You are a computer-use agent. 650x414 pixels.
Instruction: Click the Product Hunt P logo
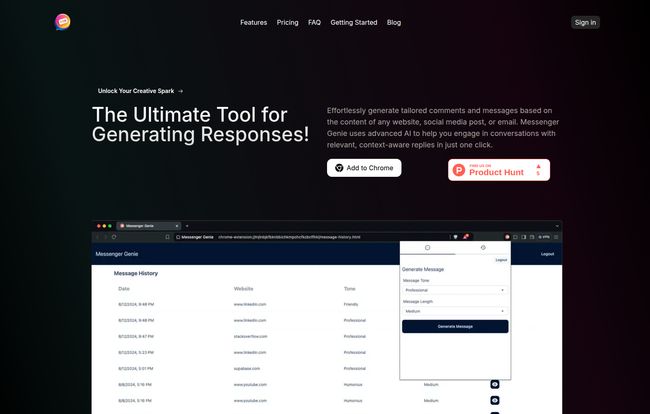pyautogui.click(x=459, y=170)
